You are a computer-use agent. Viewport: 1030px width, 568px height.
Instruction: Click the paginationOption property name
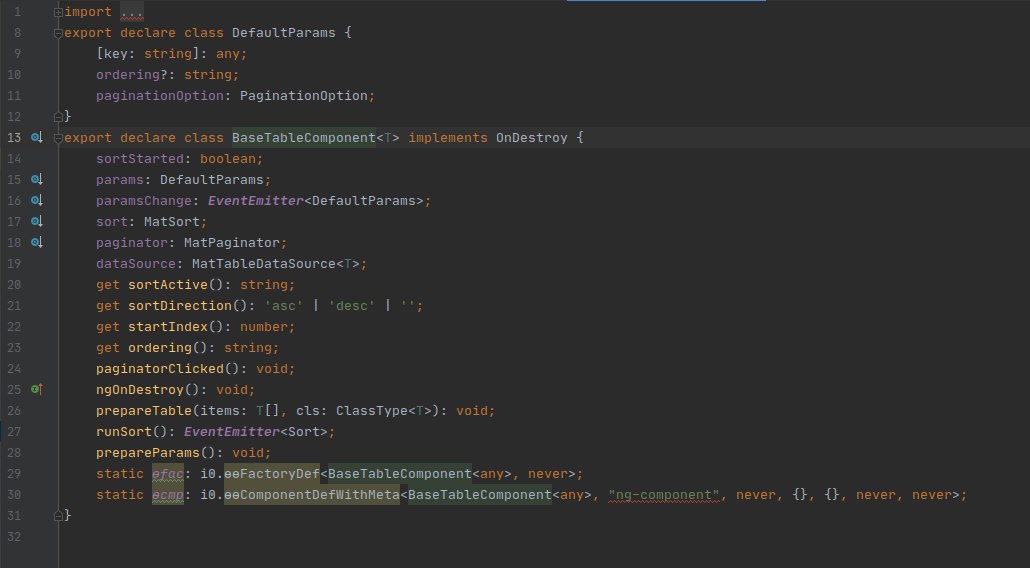160,96
